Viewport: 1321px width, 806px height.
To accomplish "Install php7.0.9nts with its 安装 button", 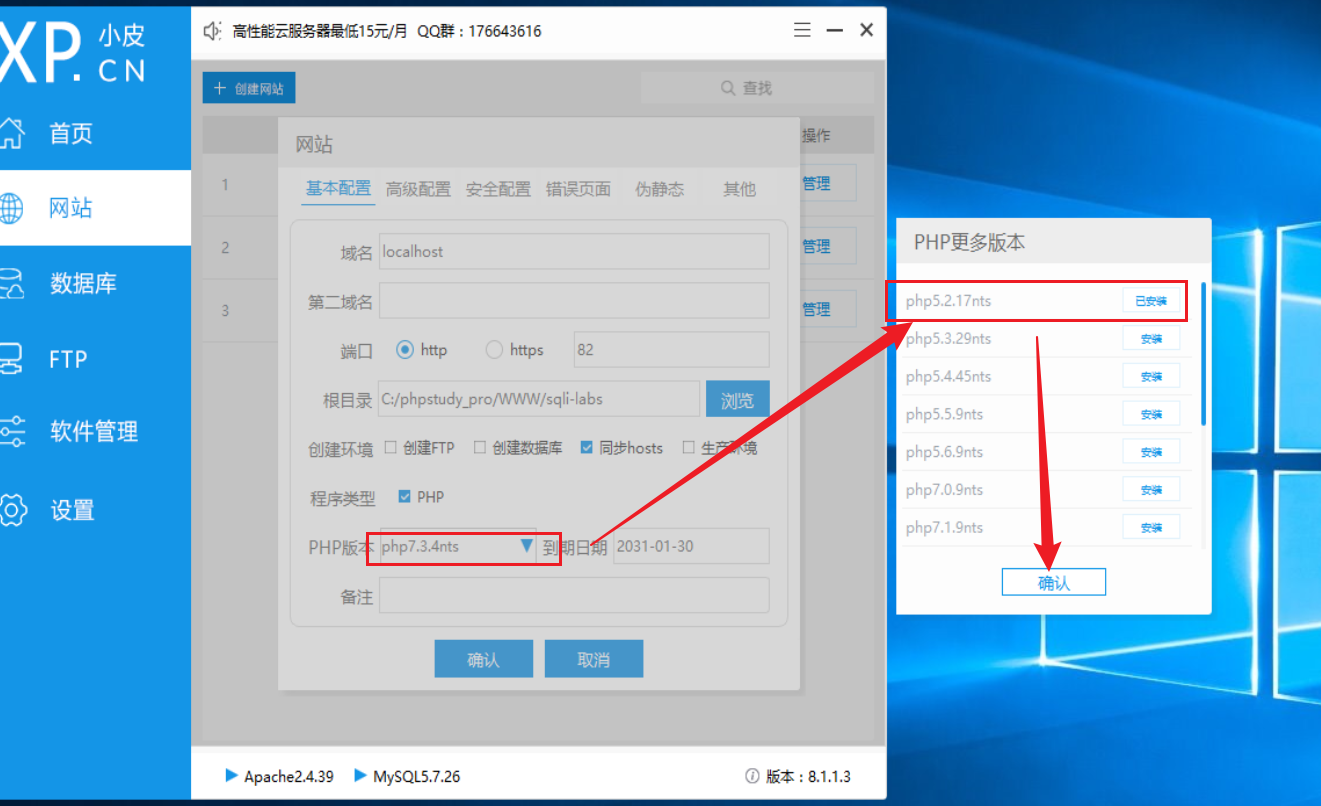I will click(x=1151, y=490).
